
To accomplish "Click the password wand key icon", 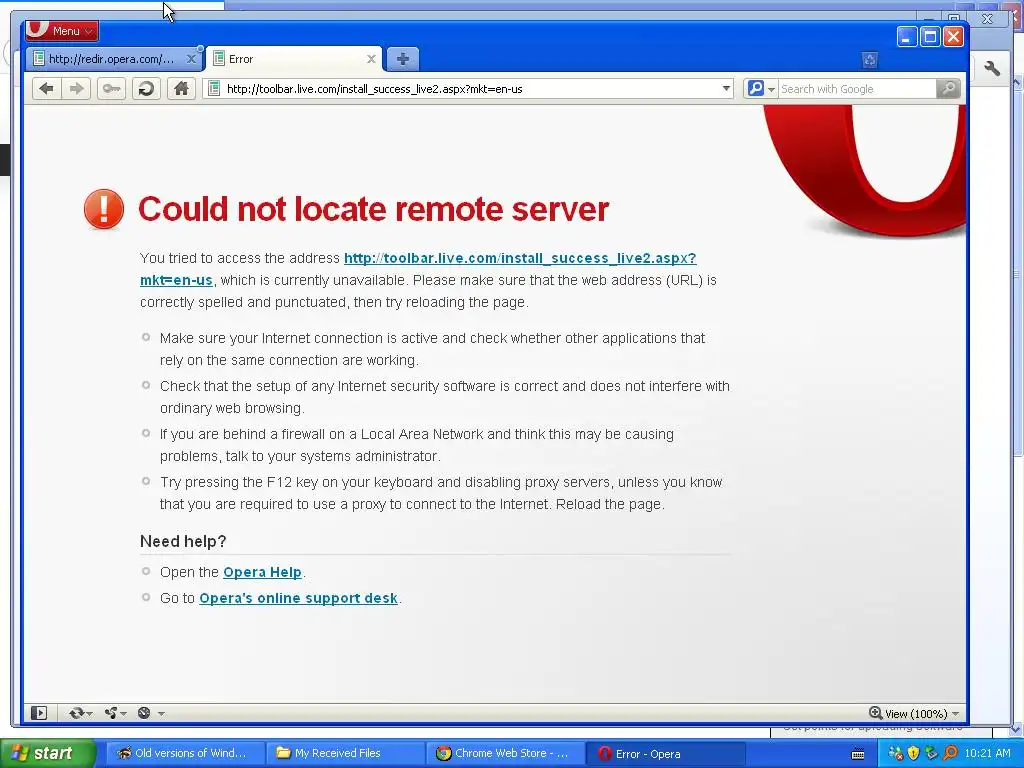I will tap(111, 88).
